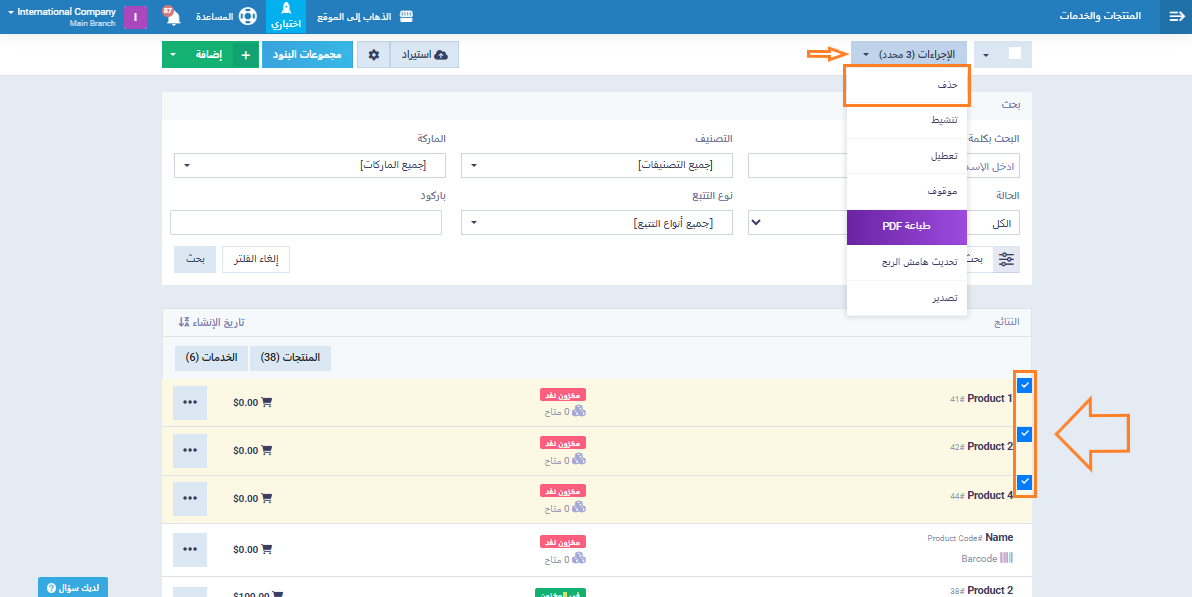Uncheck the Product 4 checkbox

1024,482
